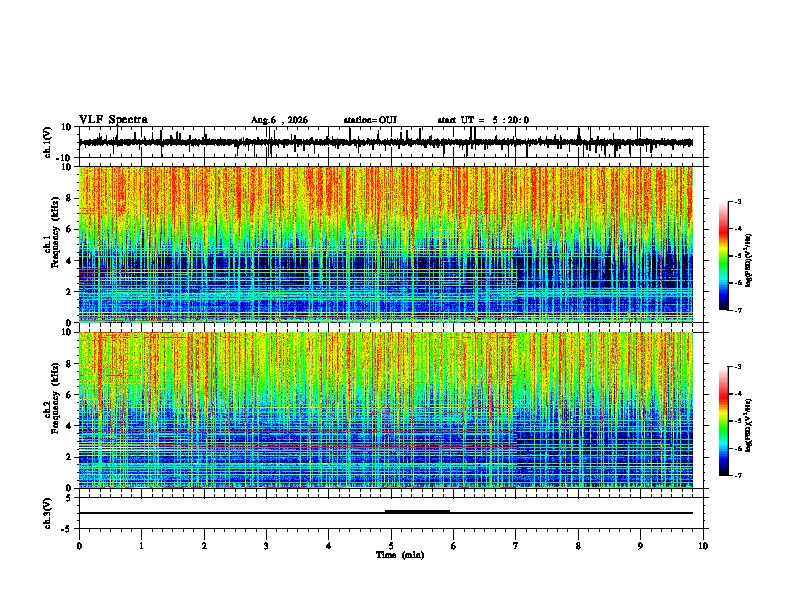
Task: Click the time axis tick label "3"
Action: point(266,546)
